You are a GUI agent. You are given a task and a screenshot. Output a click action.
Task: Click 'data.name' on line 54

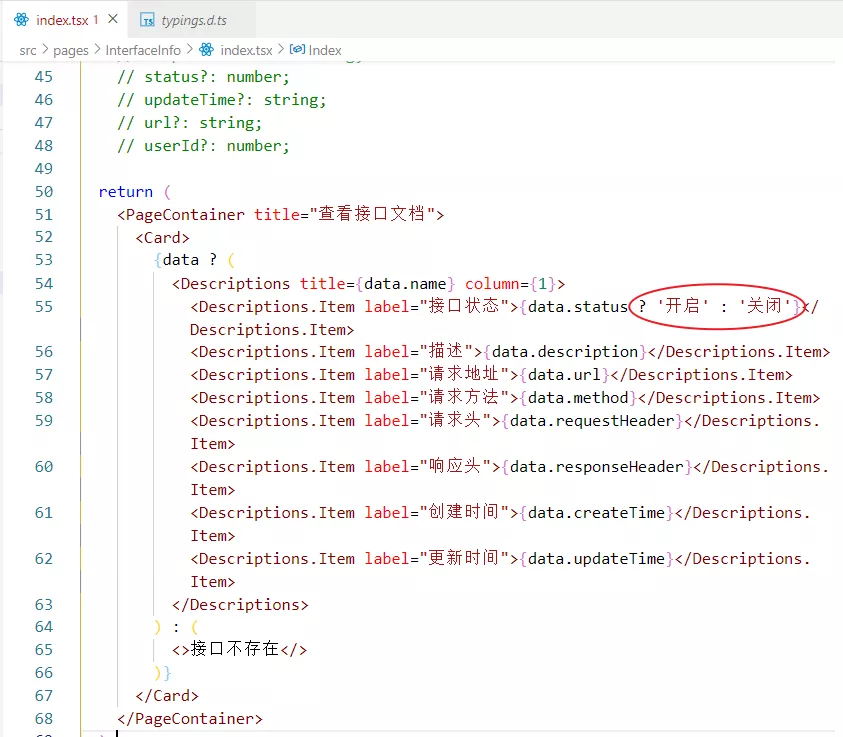tap(405, 284)
